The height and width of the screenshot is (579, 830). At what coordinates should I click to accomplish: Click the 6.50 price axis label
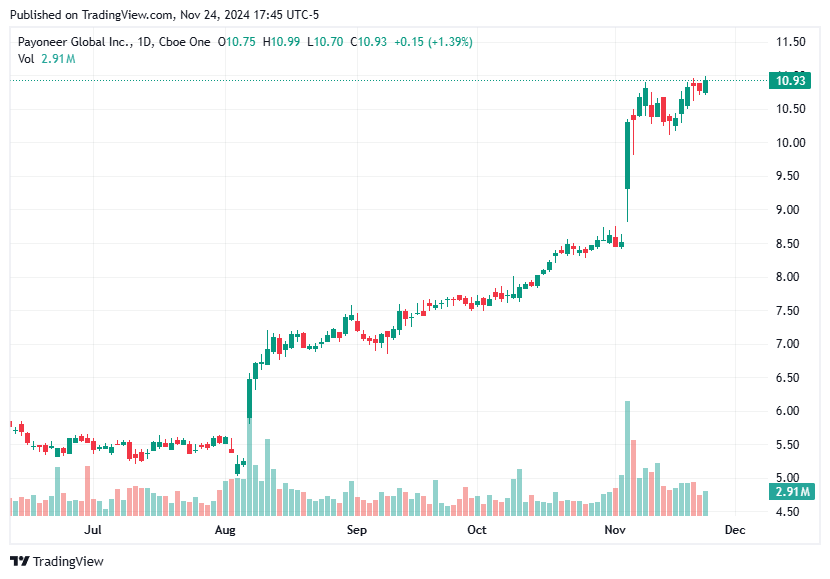[x=788, y=378]
